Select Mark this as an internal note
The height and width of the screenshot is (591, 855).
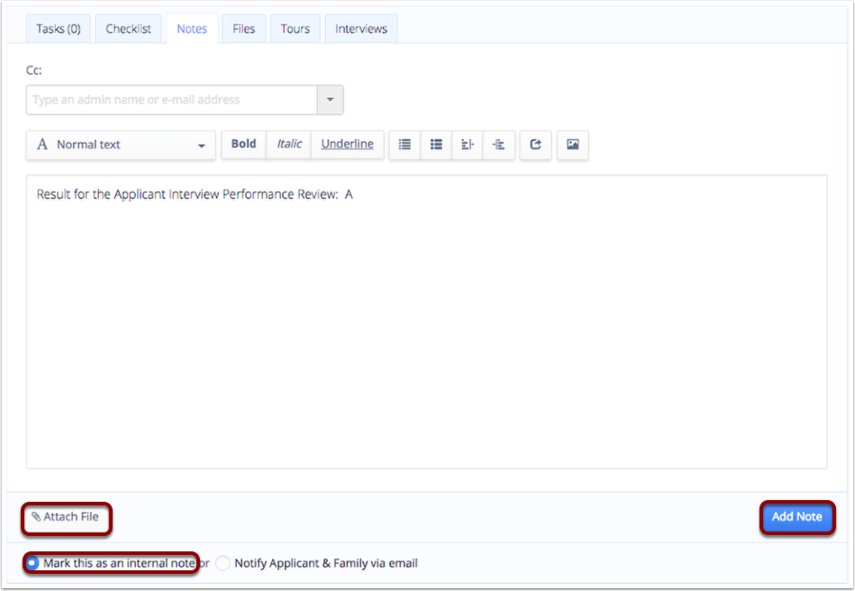click(x=33, y=563)
